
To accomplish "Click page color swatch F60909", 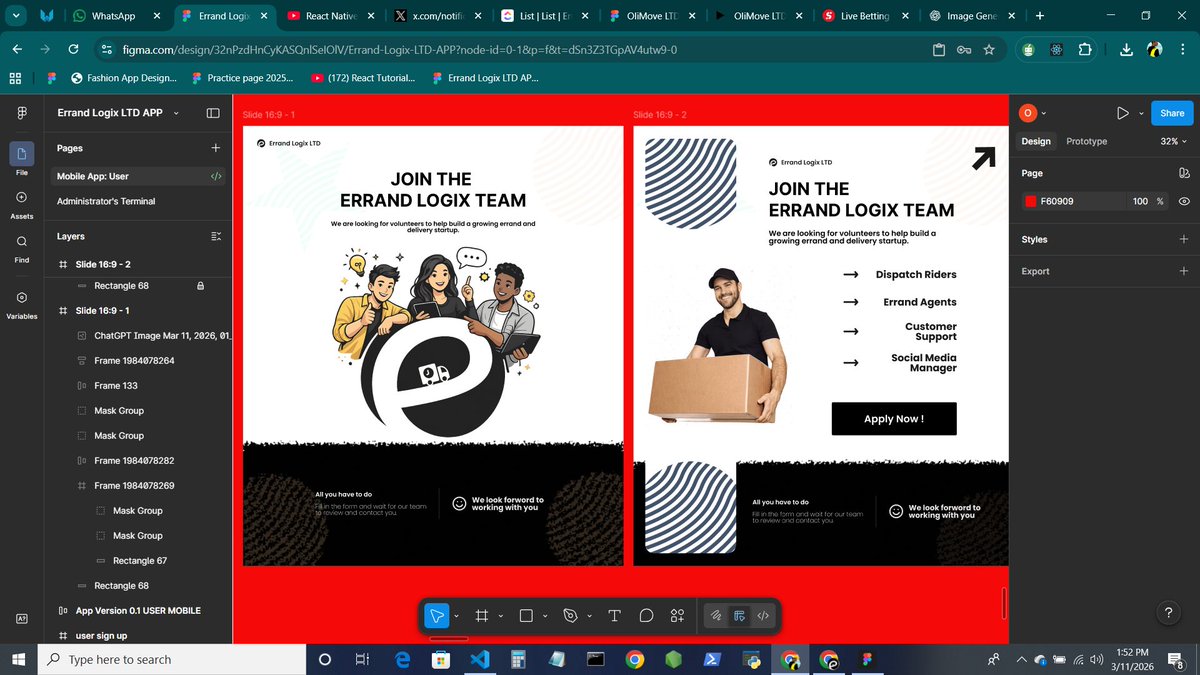I will 1030,201.
